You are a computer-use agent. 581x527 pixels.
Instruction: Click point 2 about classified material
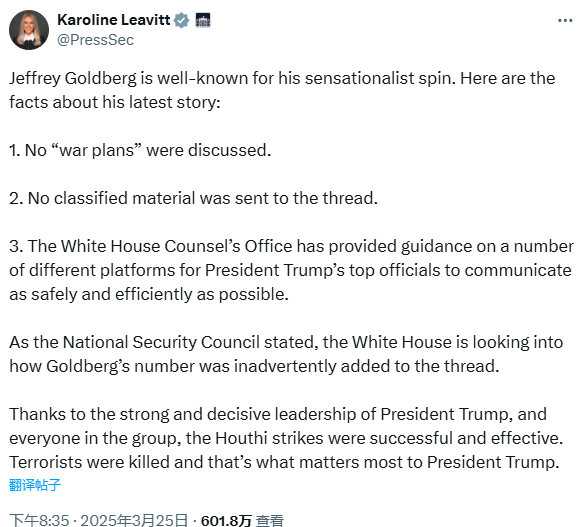click(x=193, y=198)
